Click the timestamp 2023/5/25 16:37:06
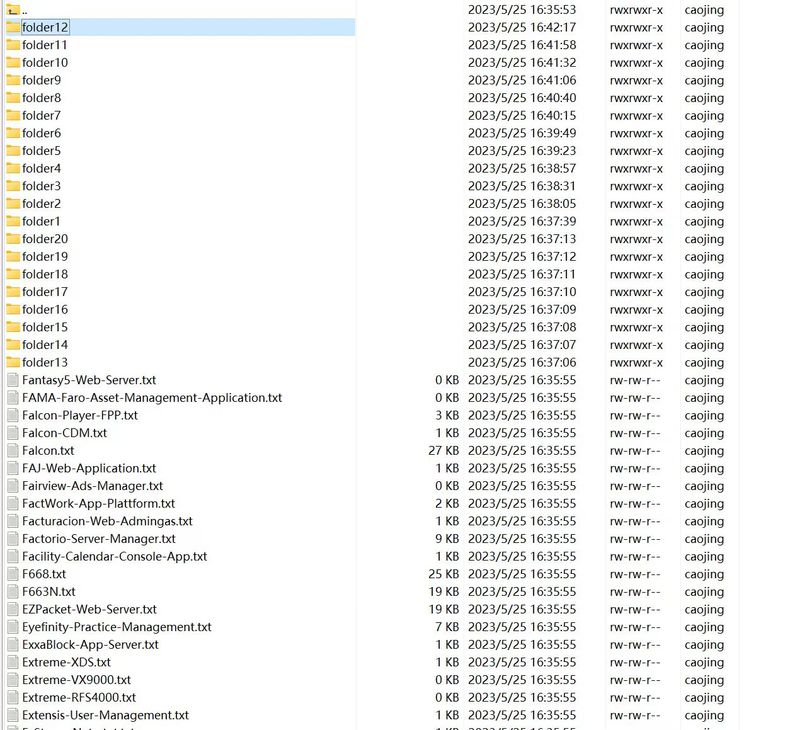 pyautogui.click(x=522, y=362)
